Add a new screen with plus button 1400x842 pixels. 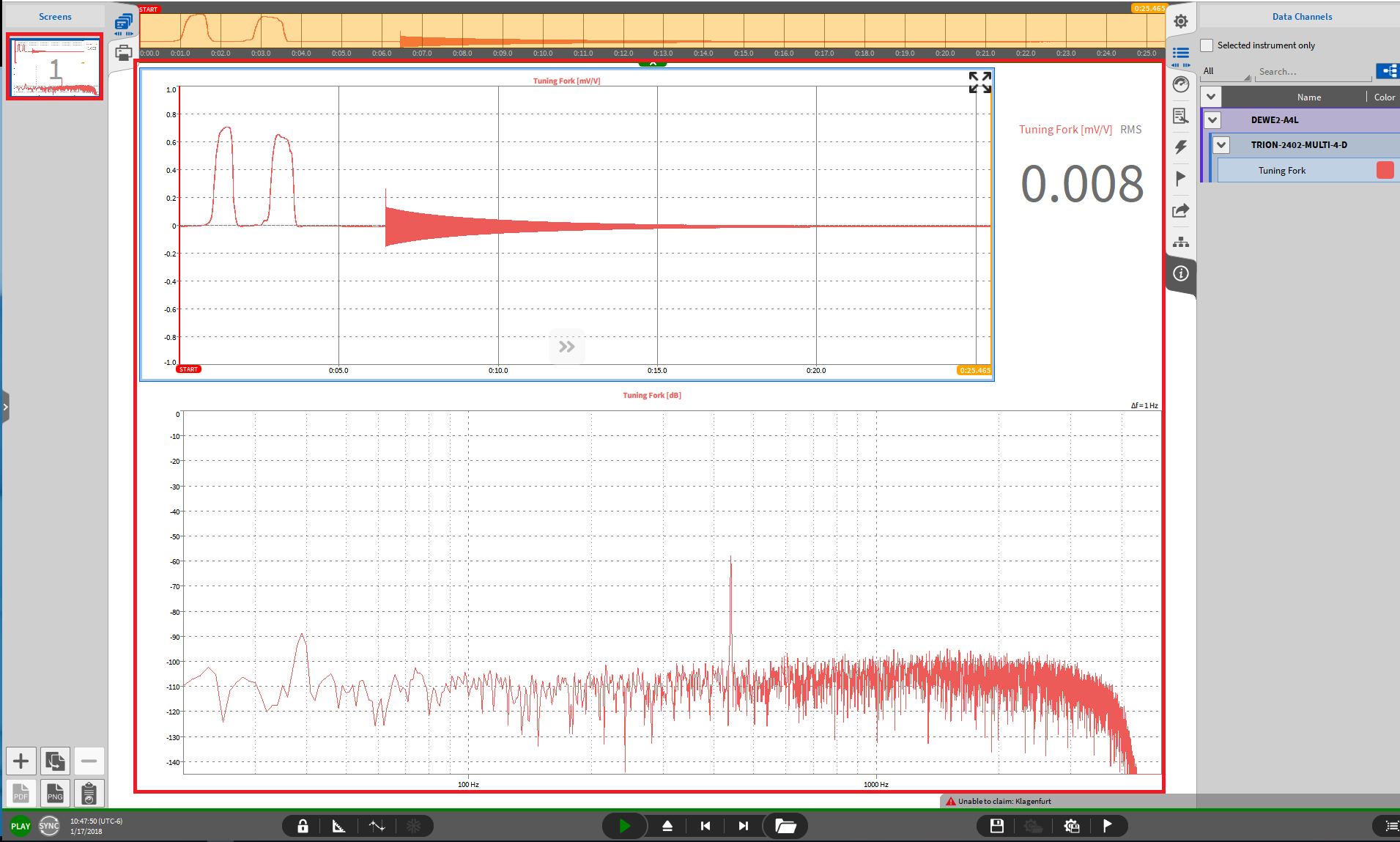click(x=21, y=761)
